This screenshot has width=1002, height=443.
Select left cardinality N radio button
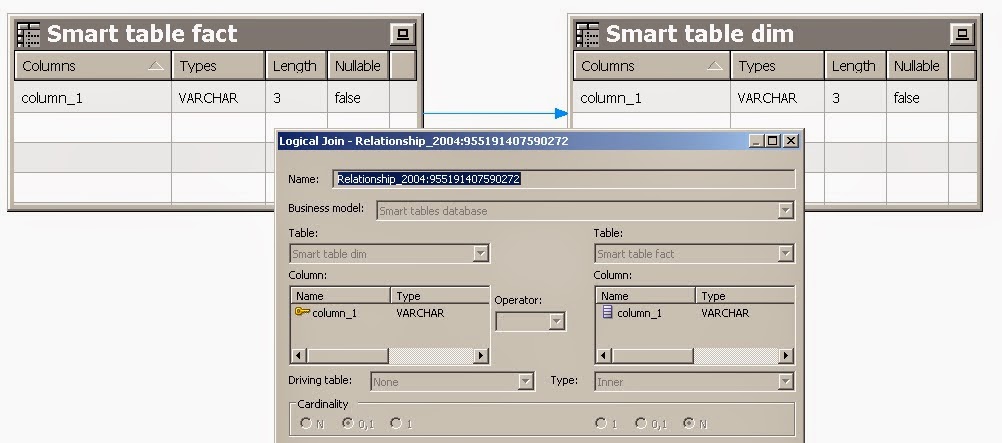coord(306,423)
